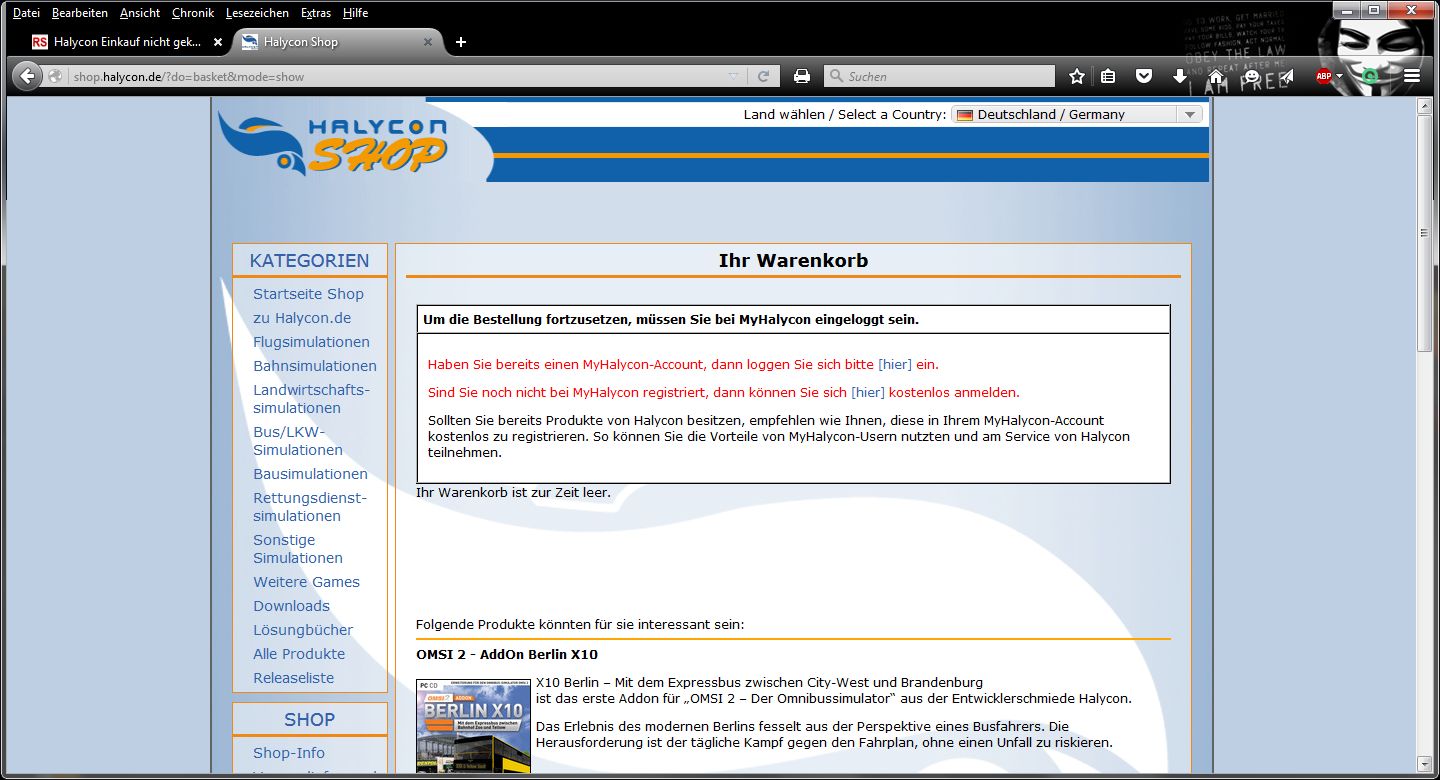This screenshot has height=780, width=1440.
Task: Open the Lösungbücher category
Action: coord(303,630)
